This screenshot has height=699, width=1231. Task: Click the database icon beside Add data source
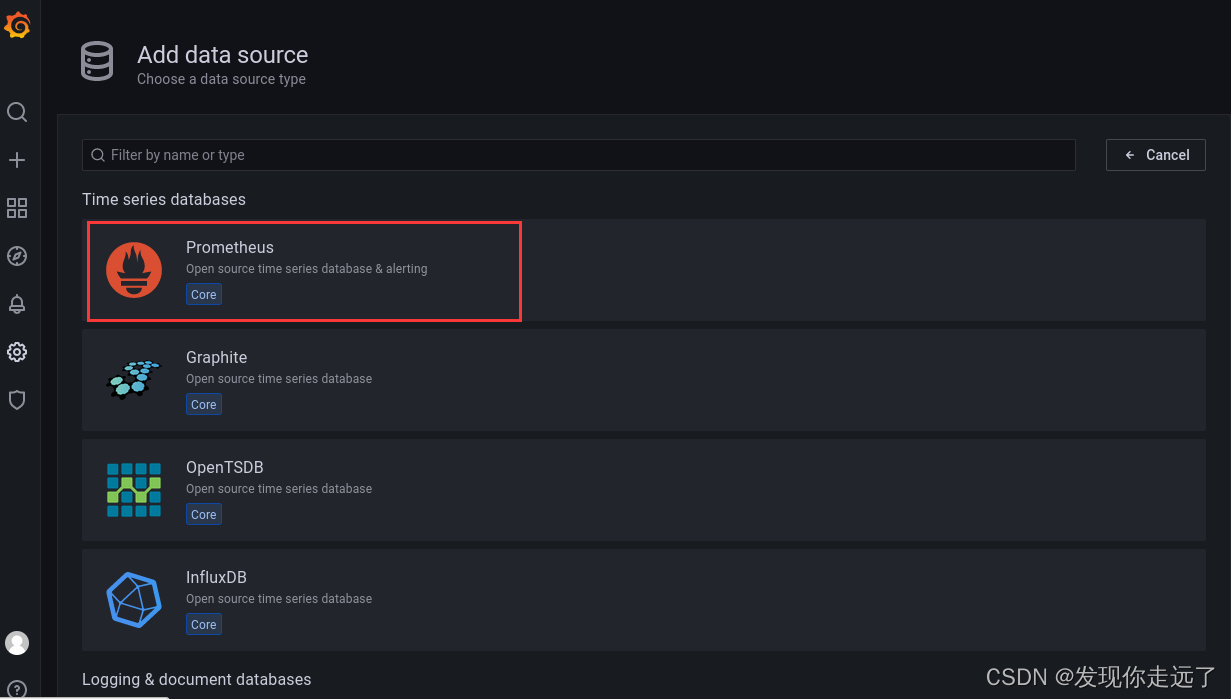(97, 62)
